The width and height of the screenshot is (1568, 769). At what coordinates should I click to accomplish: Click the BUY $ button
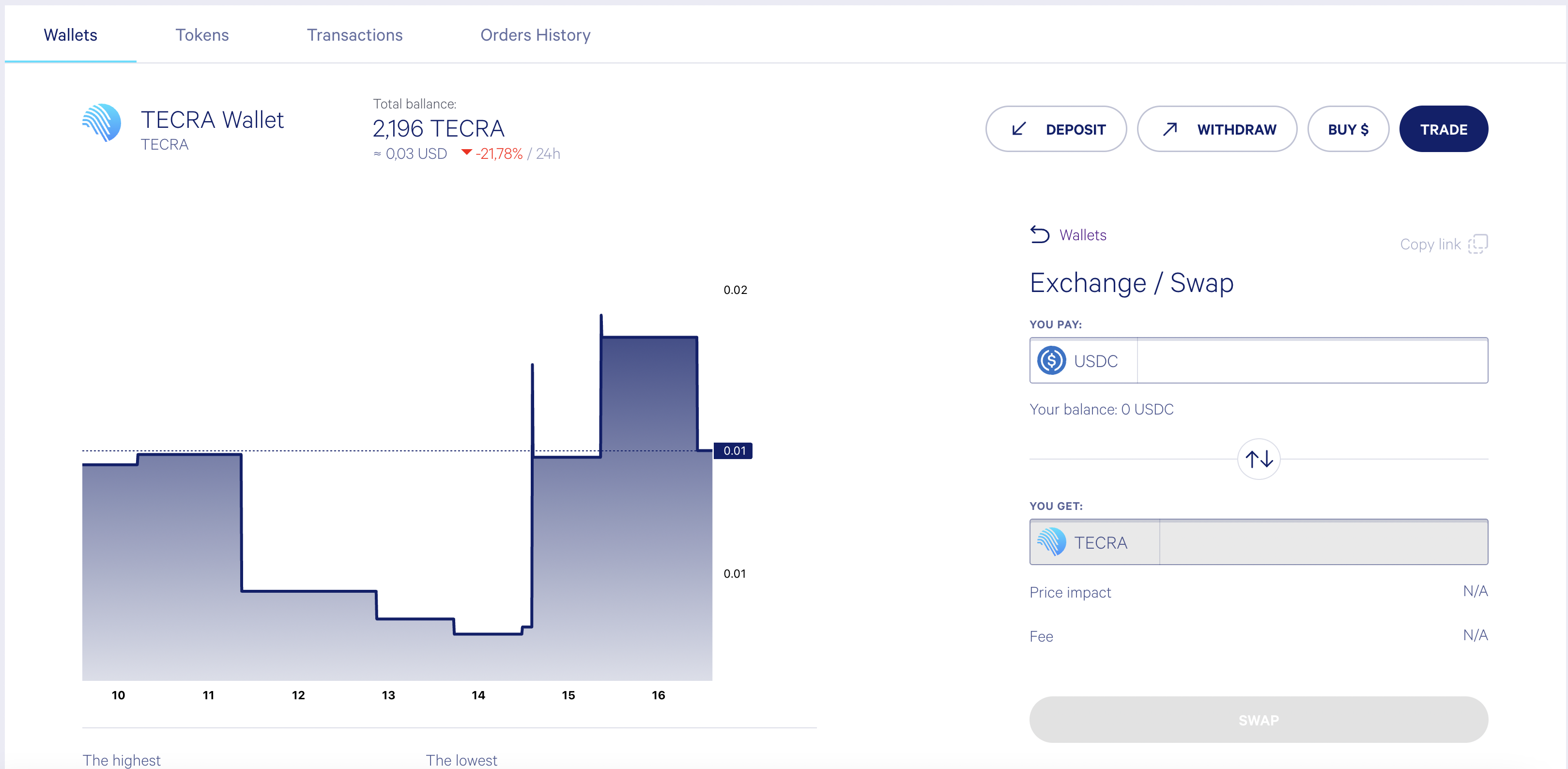point(1348,129)
